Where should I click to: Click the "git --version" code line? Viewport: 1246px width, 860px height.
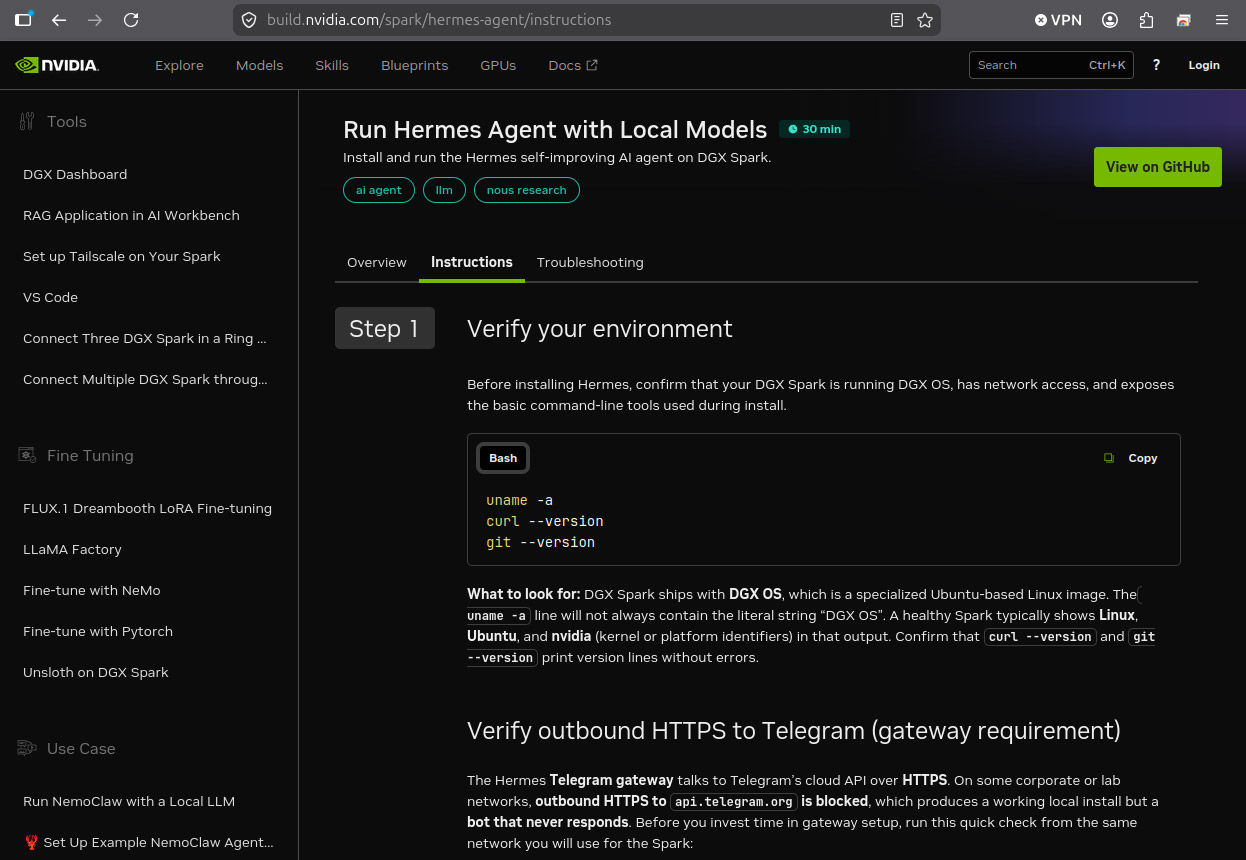(x=541, y=542)
